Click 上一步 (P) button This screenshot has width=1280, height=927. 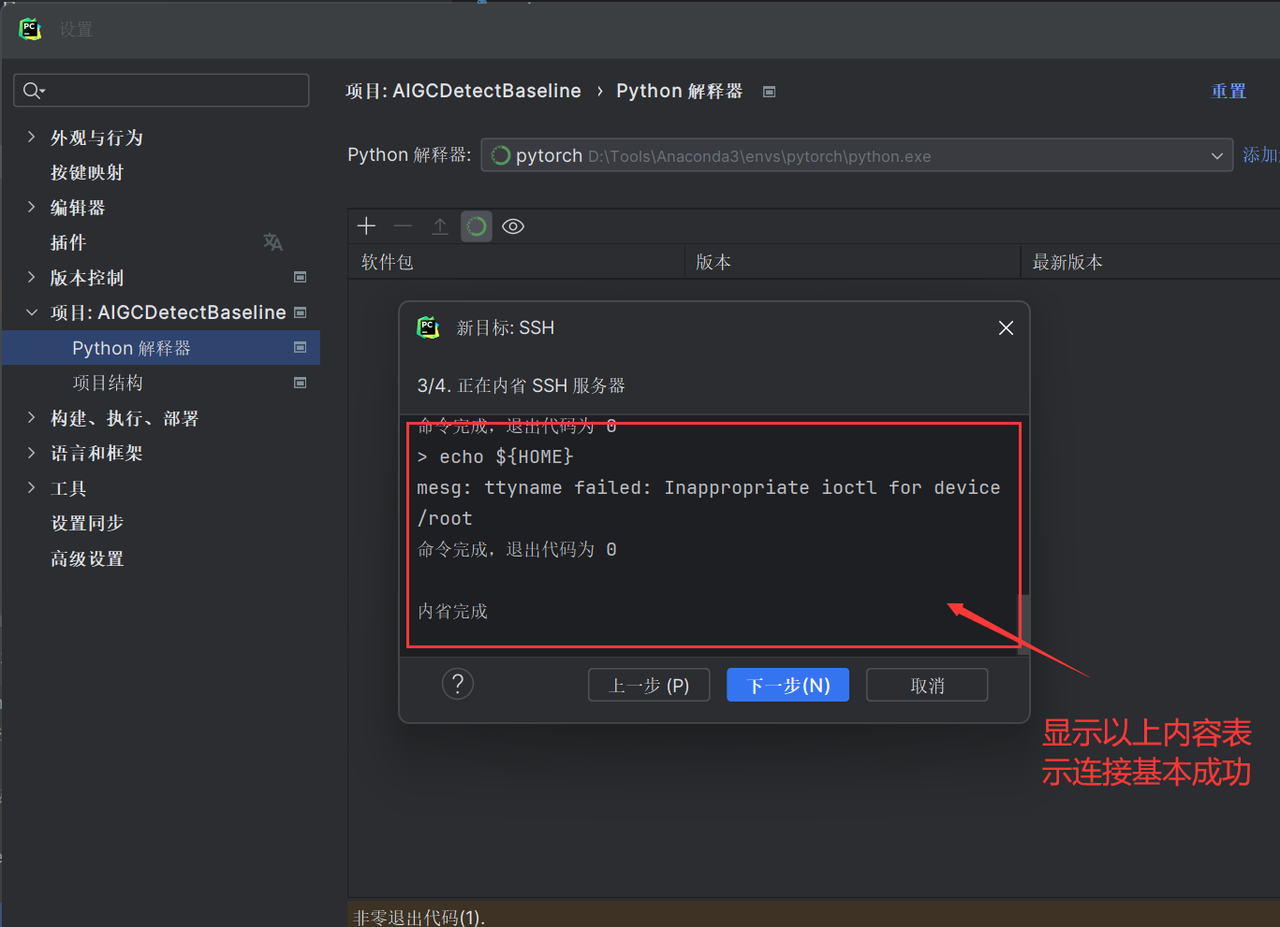coord(649,685)
